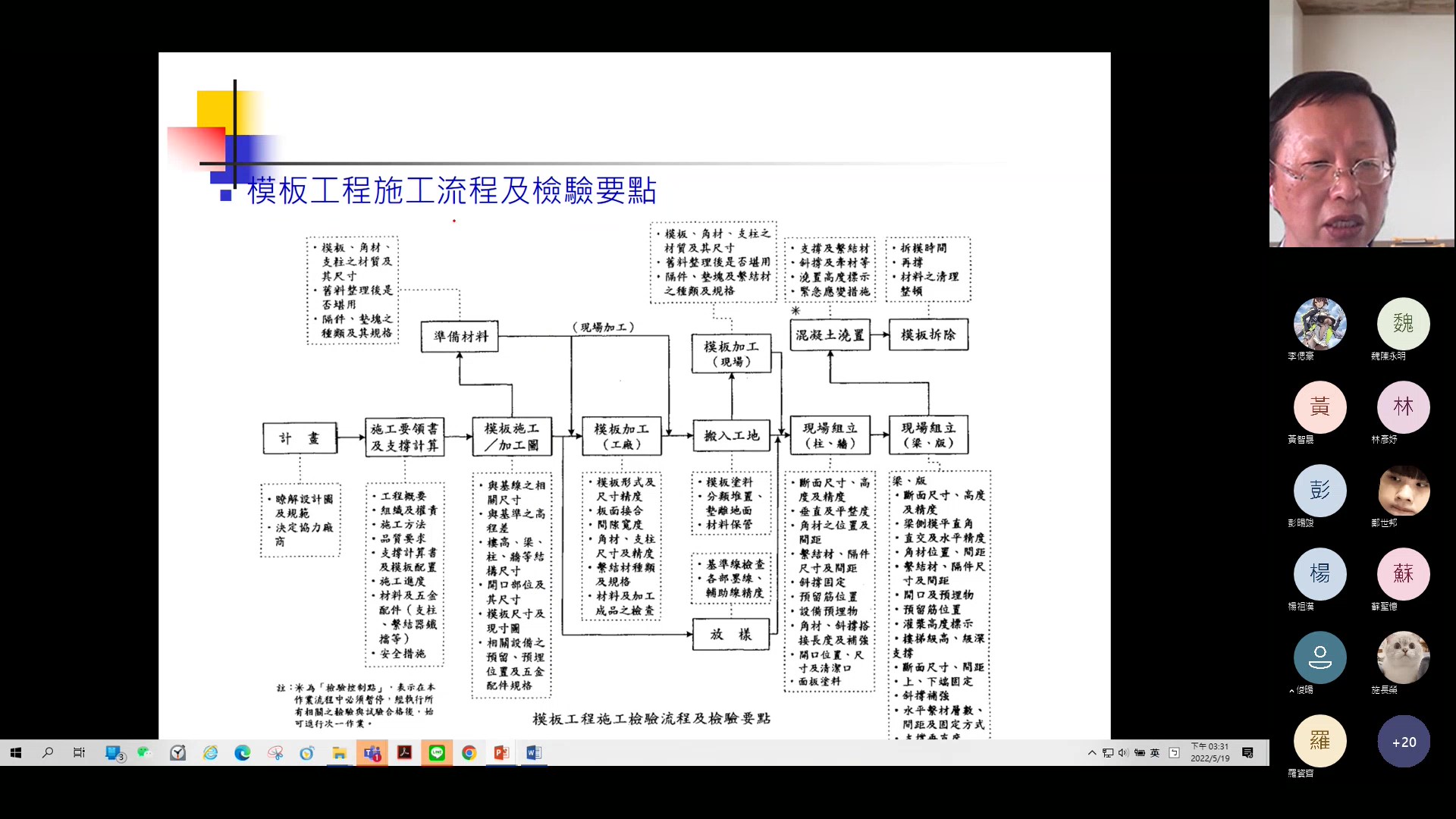Viewport: 1456px width, 819px height.
Task: Click the 彭 participant avatar
Action: pyautogui.click(x=1319, y=491)
